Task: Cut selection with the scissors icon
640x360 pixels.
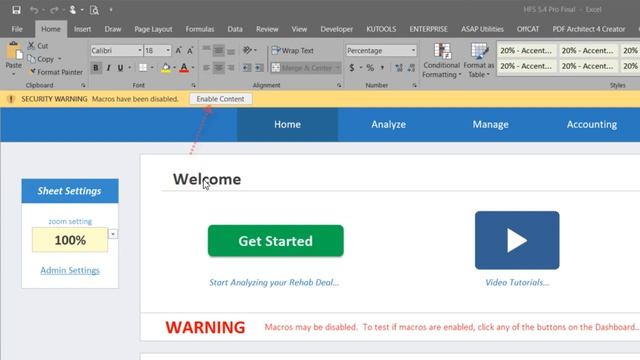Action: click(x=31, y=46)
